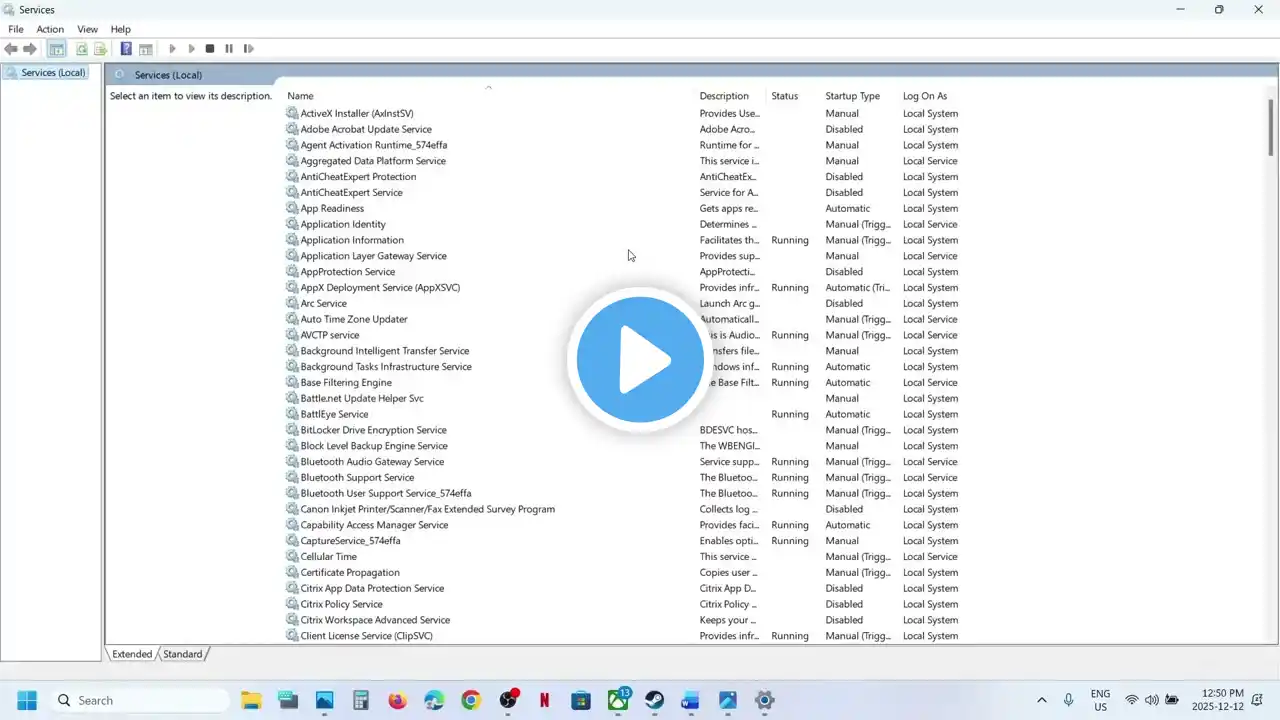This screenshot has height=720, width=1280.
Task: Click the gear icon beside Citrix Policy Service
Action: [x=292, y=604]
